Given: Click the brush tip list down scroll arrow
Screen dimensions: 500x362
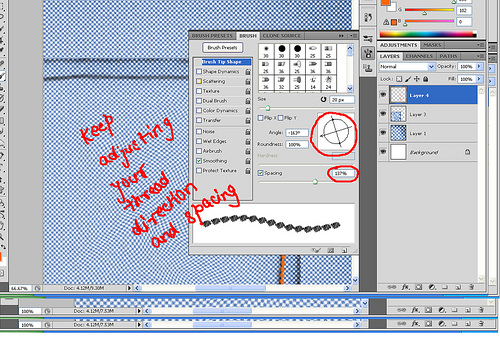Looking at the screenshot, I should pos(350,88).
